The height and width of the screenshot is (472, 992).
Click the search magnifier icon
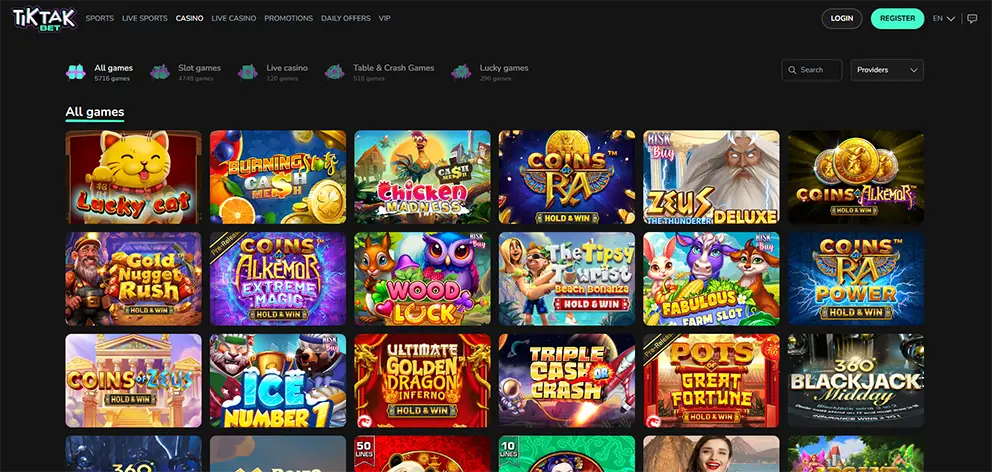pos(793,70)
